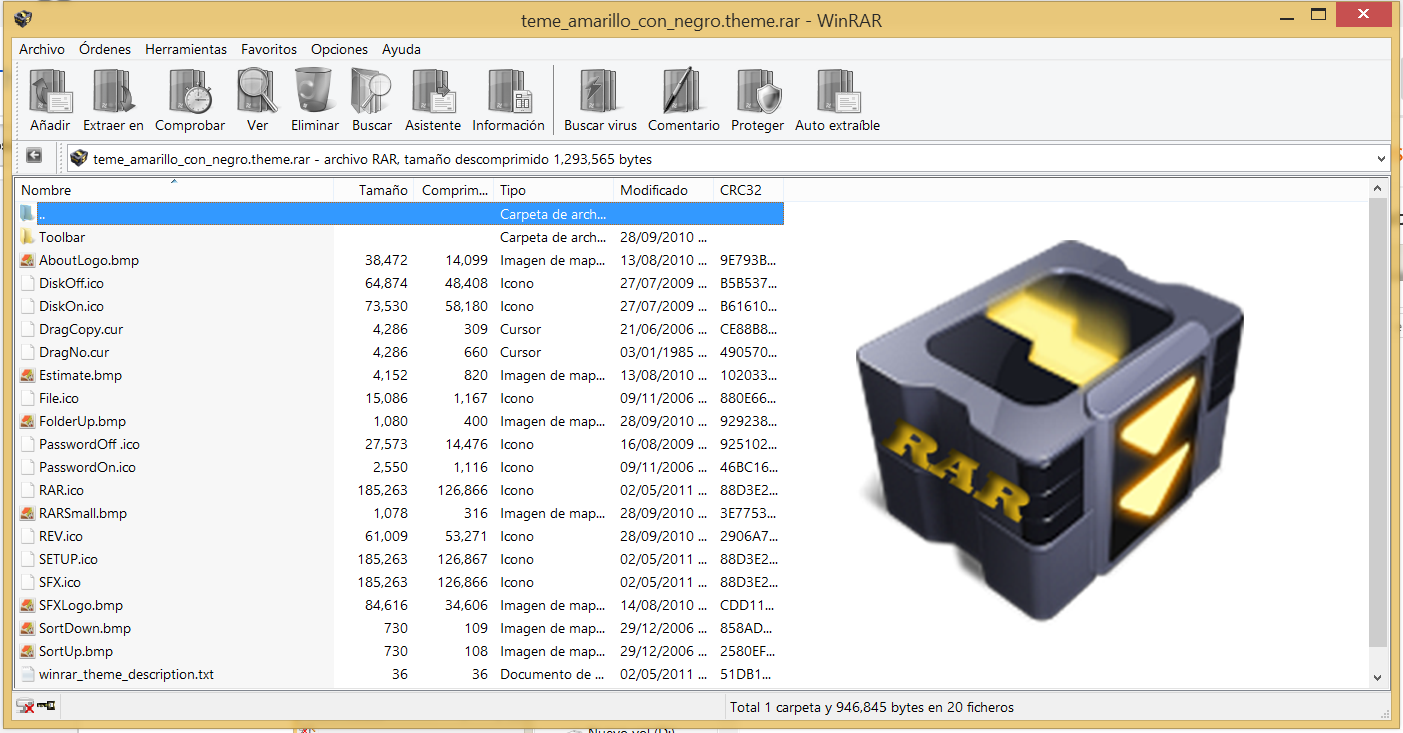Click the Eliminar trash bin icon
Viewport: 1403px width, 733px height.
[x=314, y=92]
